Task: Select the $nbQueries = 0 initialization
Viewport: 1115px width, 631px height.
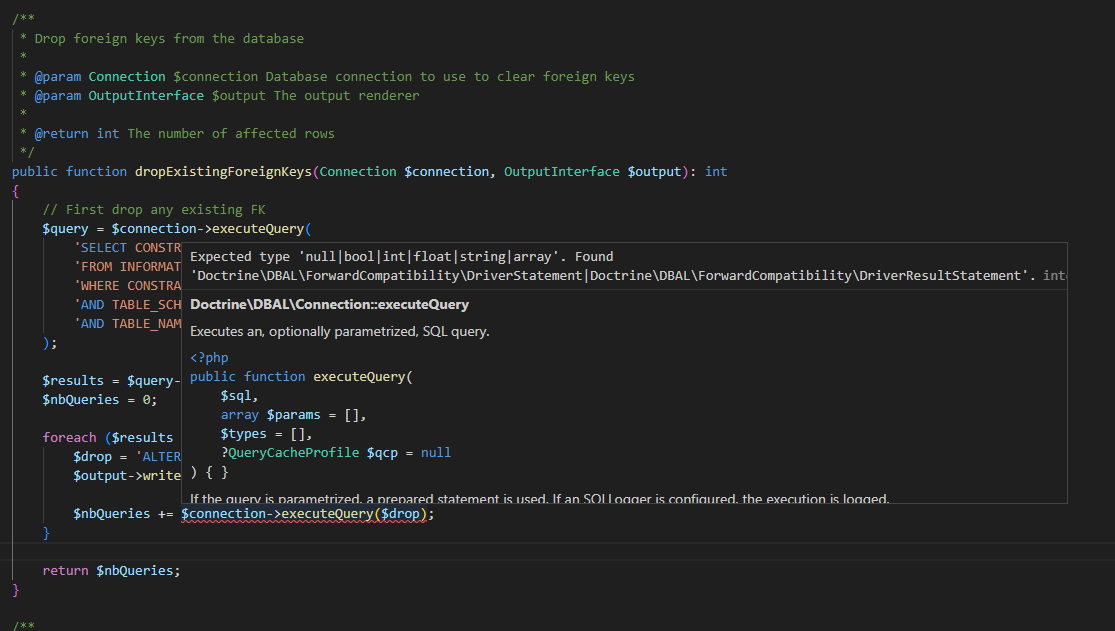Action: 100,399
